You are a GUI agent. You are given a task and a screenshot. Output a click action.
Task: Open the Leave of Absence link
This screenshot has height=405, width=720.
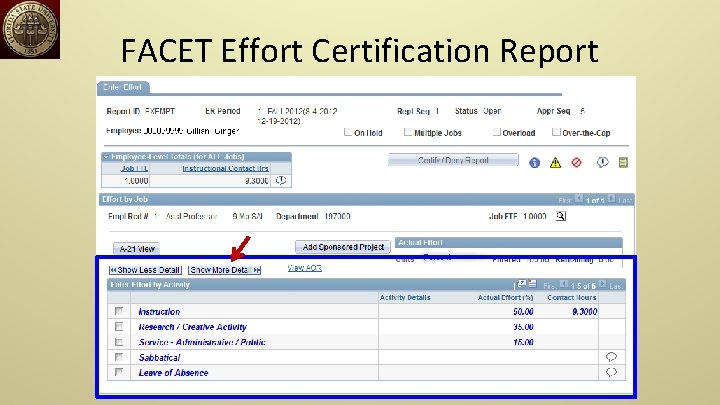click(x=173, y=372)
